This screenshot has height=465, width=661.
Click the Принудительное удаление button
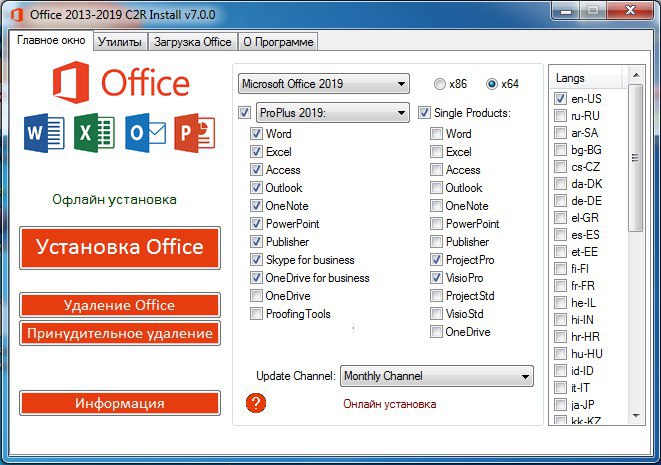tap(120, 333)
